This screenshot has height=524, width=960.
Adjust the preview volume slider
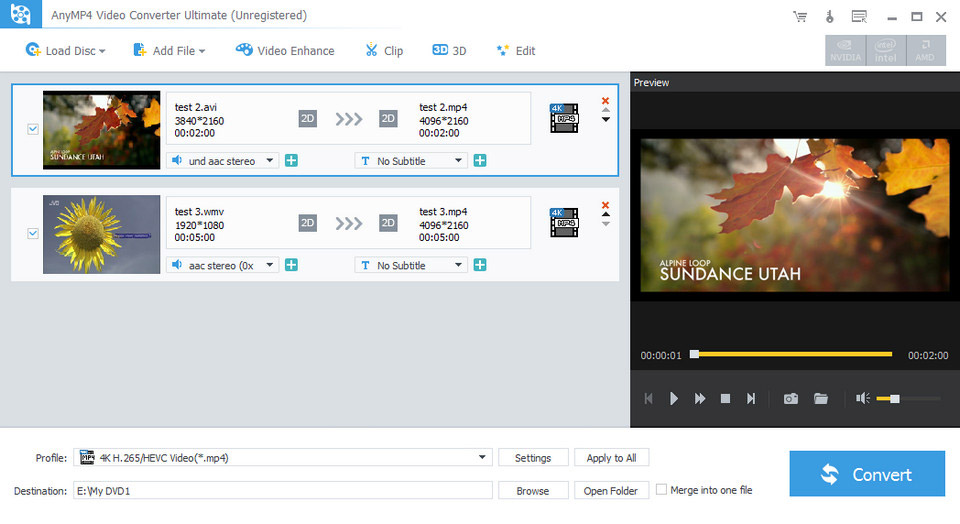point(908,399)
